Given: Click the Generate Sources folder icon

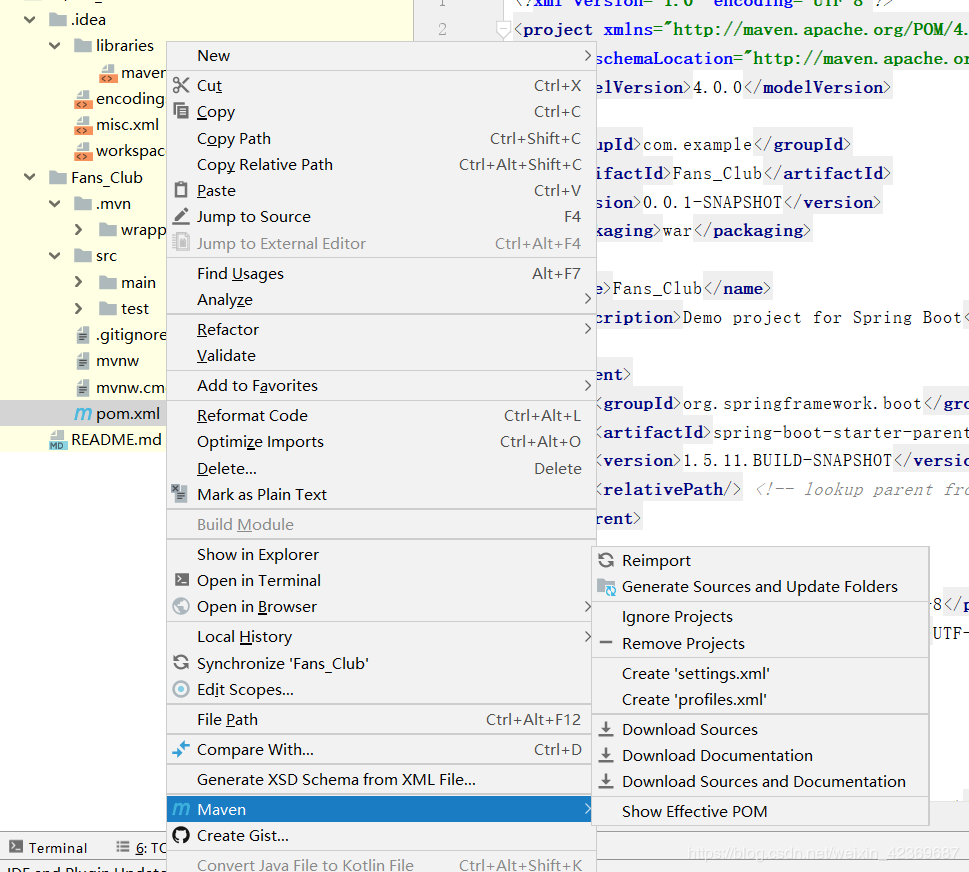Looking at the screenshot, I should 606,586.
